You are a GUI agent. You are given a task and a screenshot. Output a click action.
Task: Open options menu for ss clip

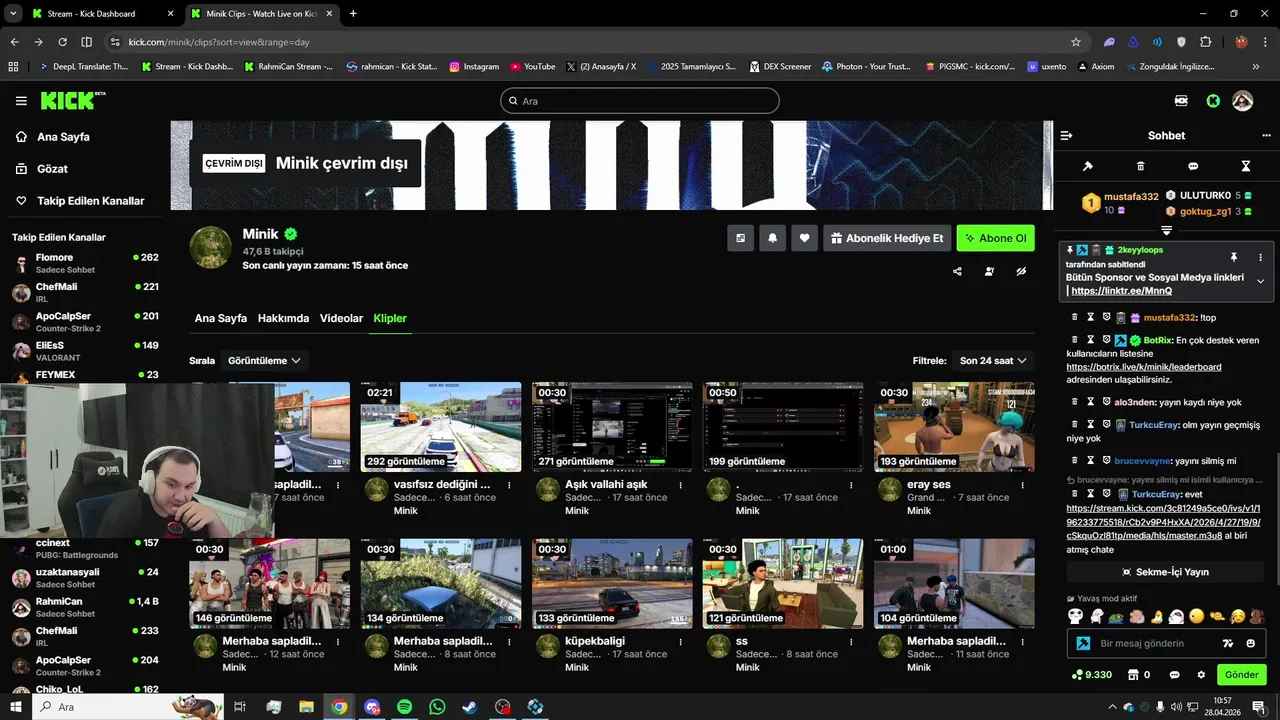click(851, 642)
